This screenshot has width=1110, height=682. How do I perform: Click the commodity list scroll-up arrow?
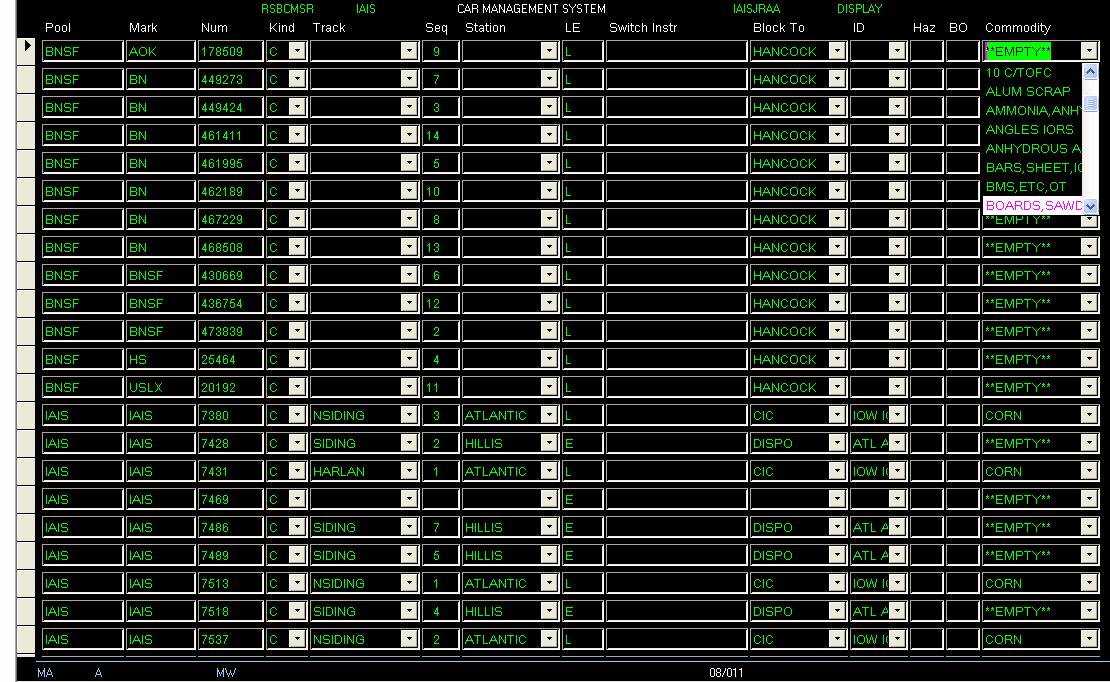[x=1090, y=71]
